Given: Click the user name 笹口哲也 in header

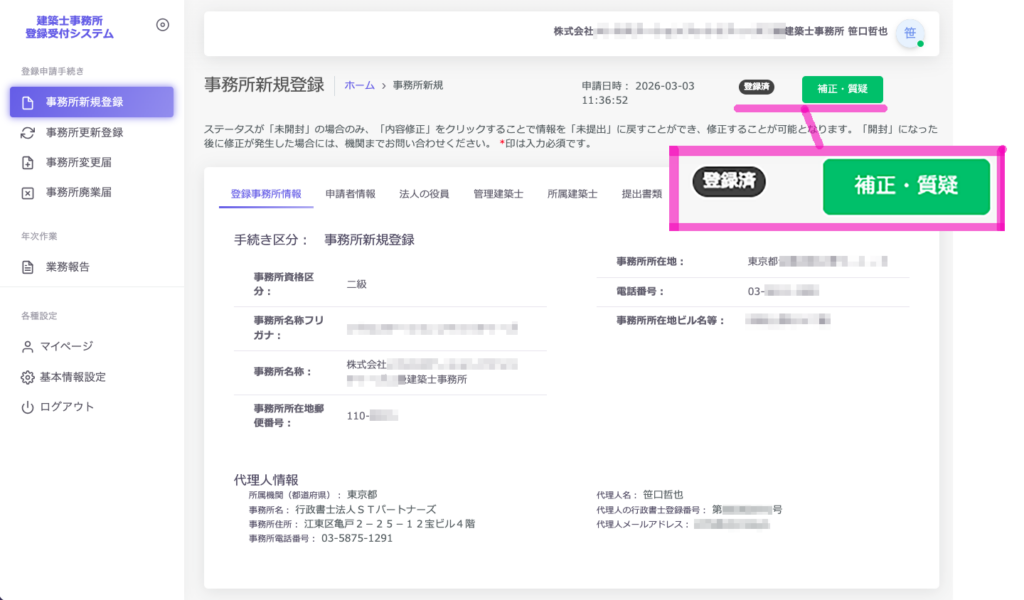Looking at the screenshot, I should [x=867, y=31].
